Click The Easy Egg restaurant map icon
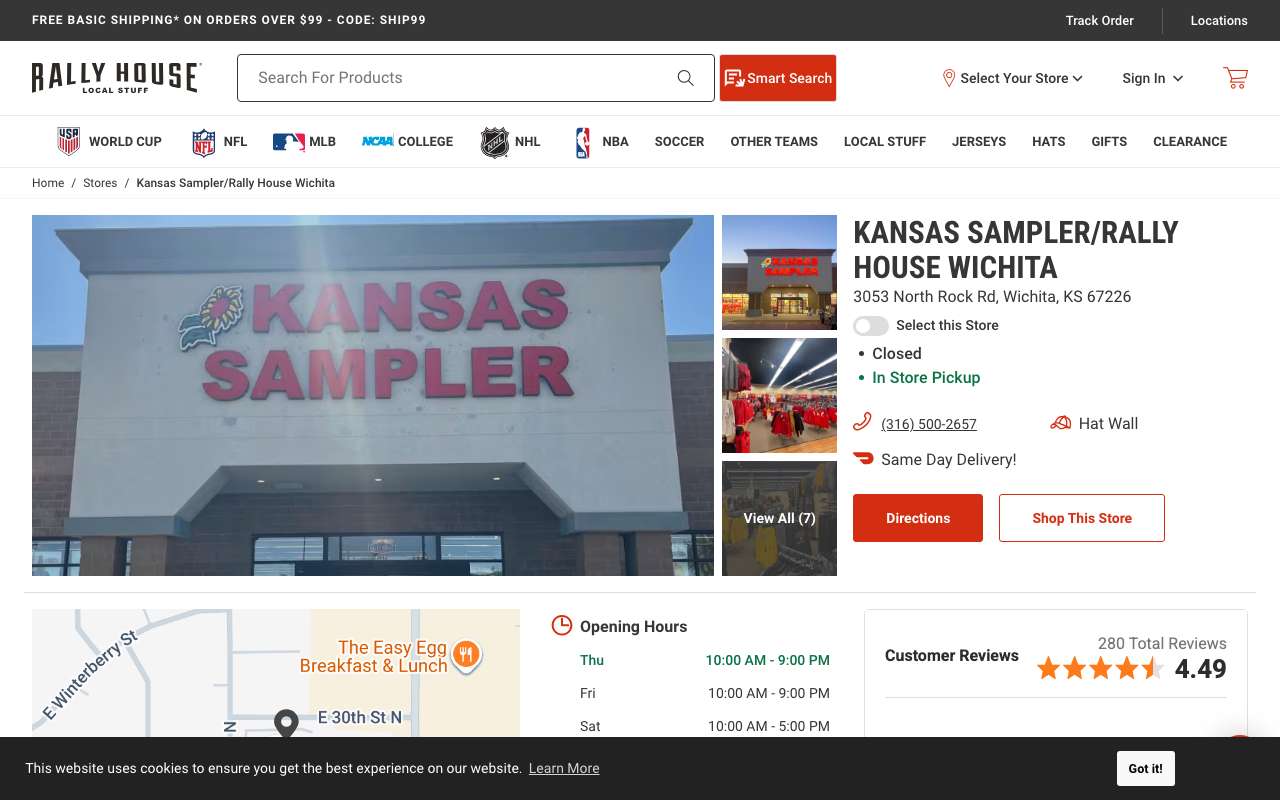 (466, 655)
